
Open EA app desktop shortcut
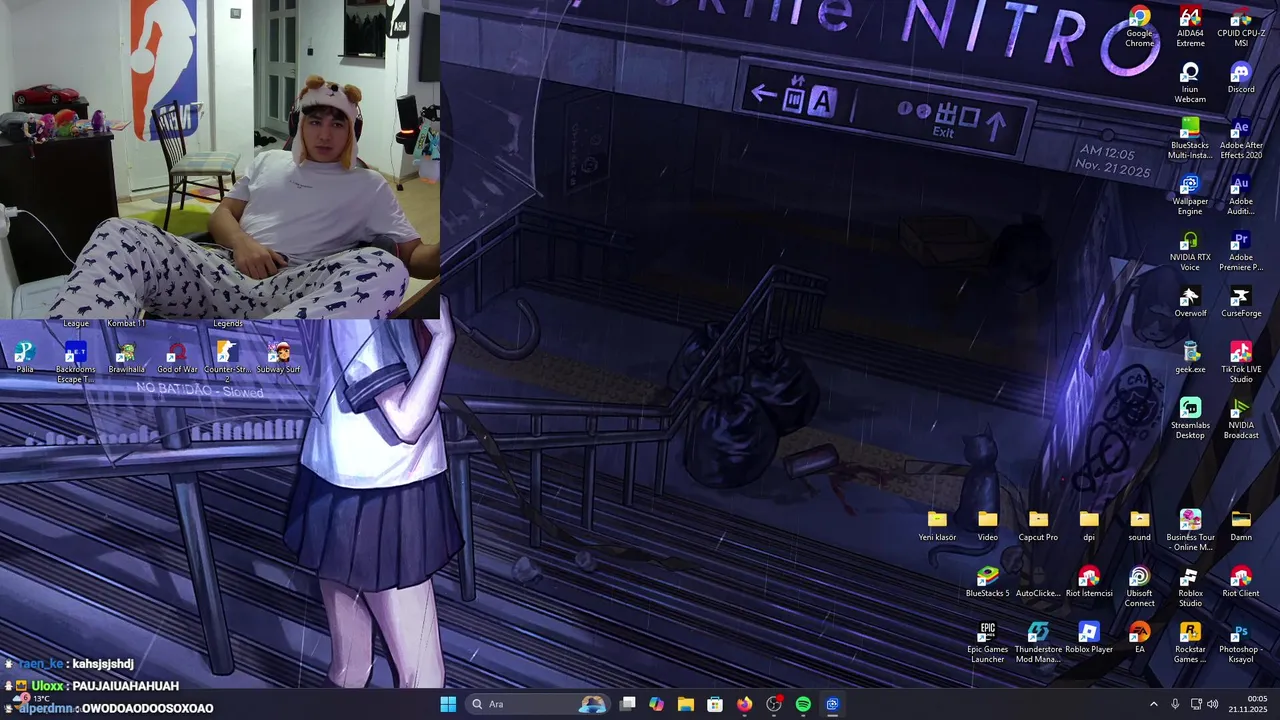pyautogui.click(x=1139, y=638)
